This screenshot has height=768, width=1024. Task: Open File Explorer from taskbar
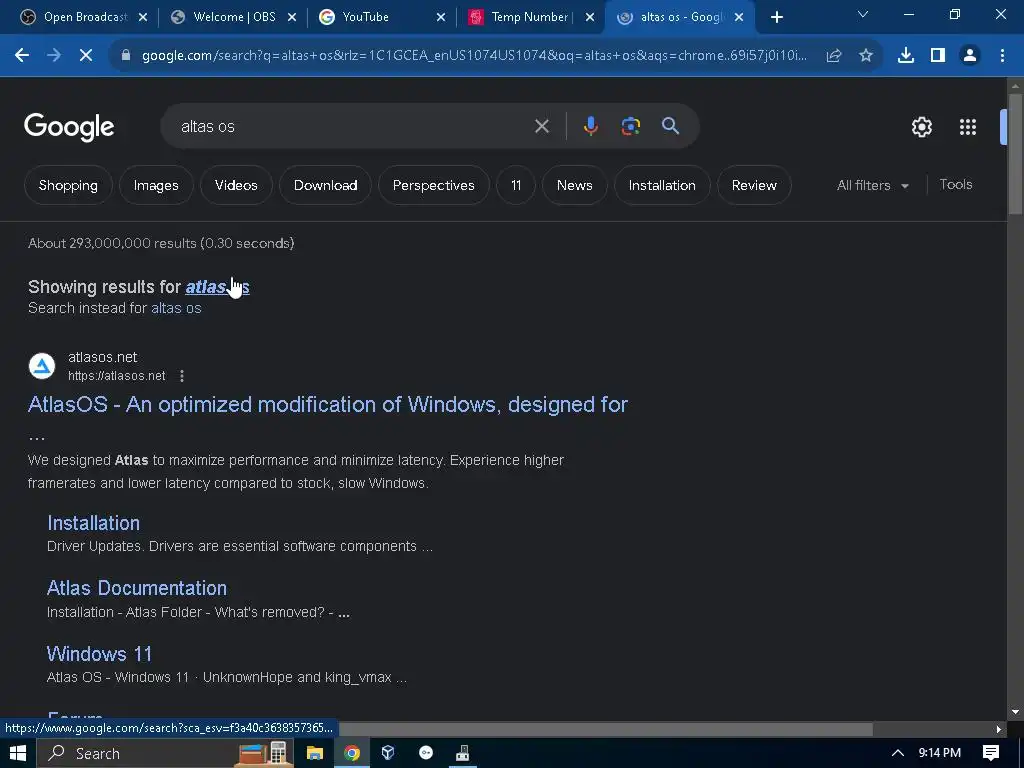click(x=315, y=753)
